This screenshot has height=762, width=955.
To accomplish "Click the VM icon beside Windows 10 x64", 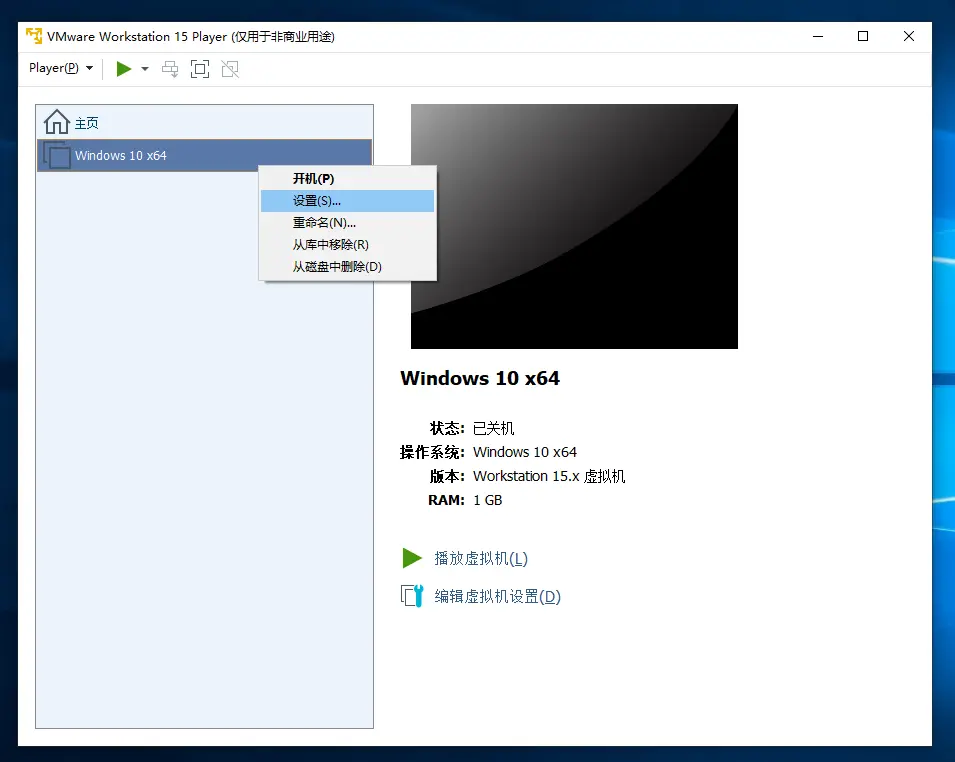I will click(57, 155).
